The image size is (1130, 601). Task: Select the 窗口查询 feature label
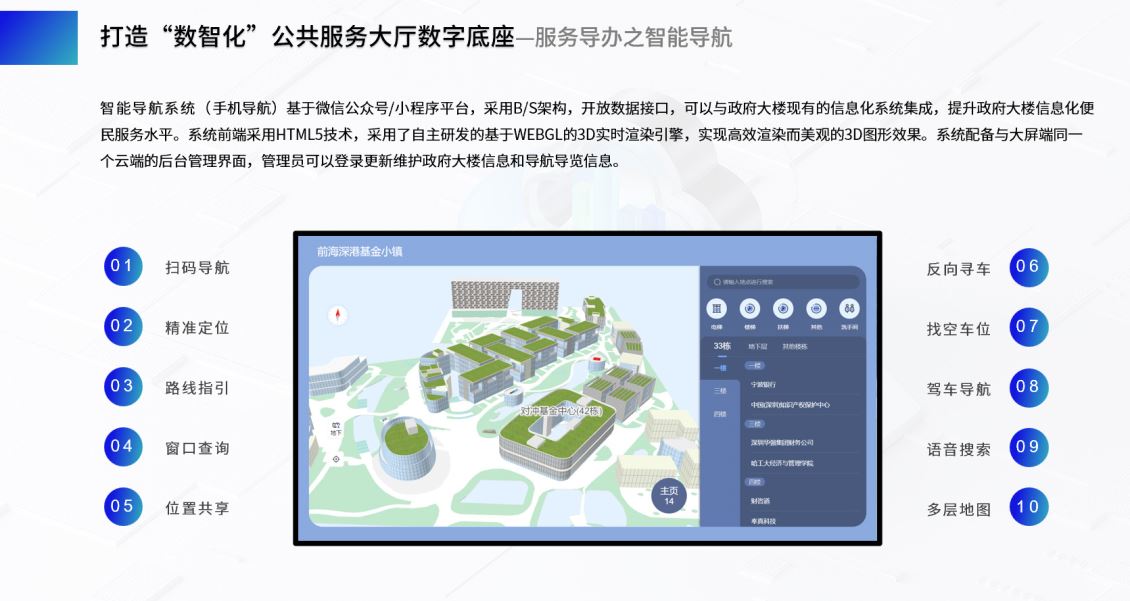(197, 448)
